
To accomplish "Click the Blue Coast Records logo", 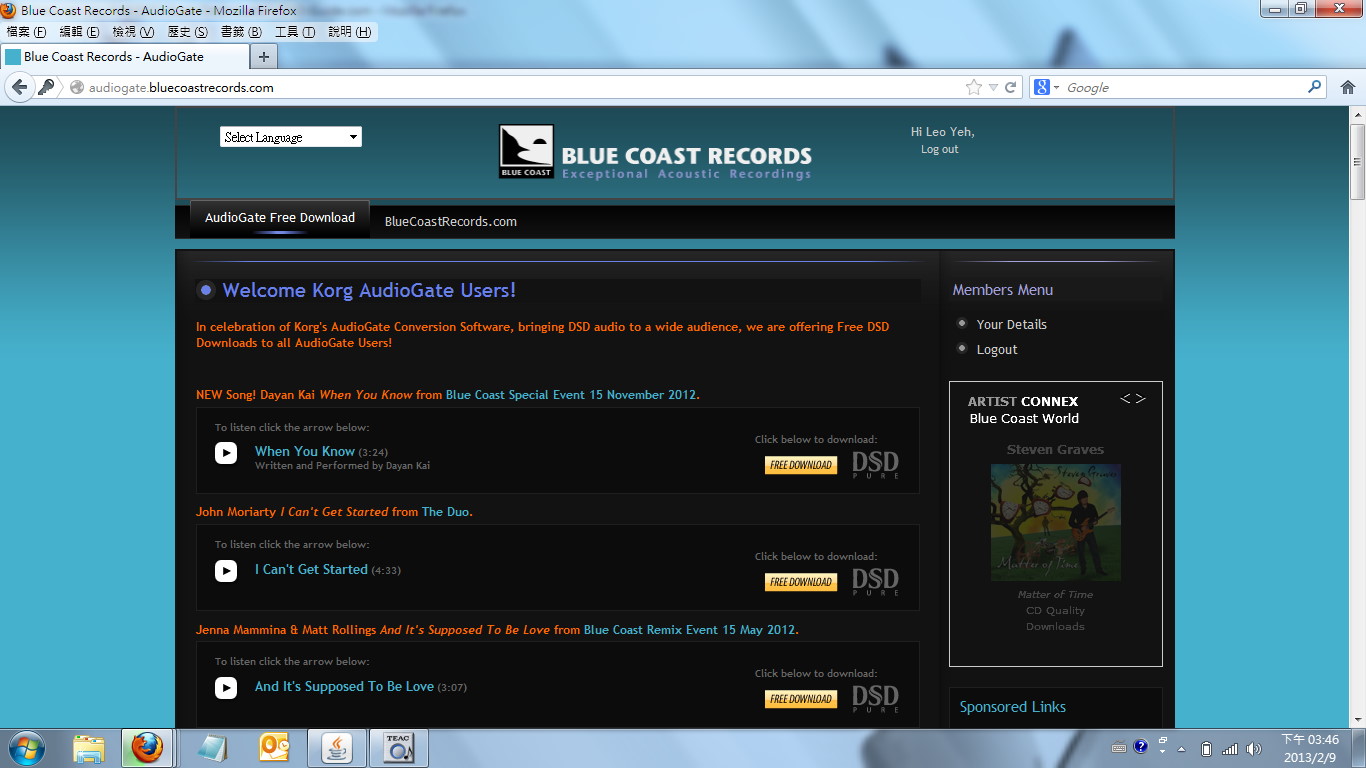I will (x=655, y=152).
